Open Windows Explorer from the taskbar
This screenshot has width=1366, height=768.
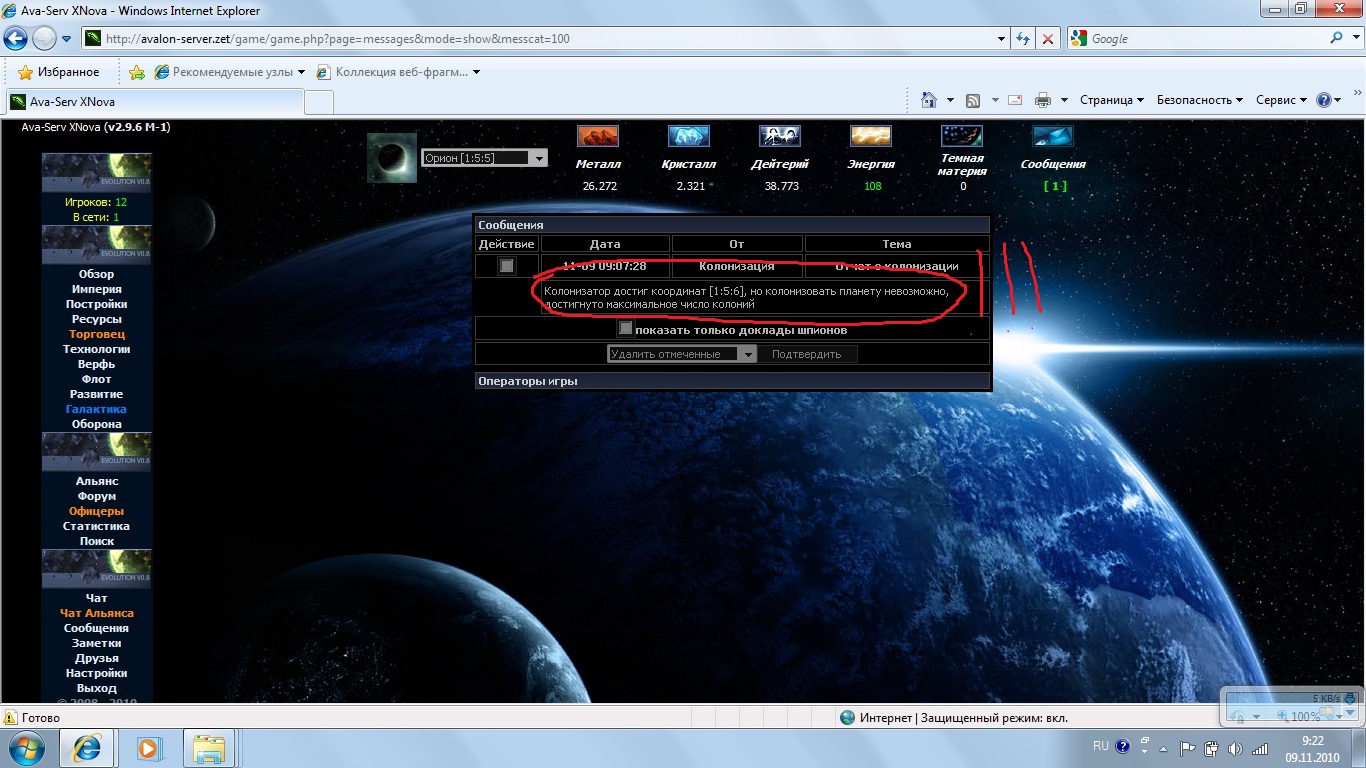tap(210, 747)
